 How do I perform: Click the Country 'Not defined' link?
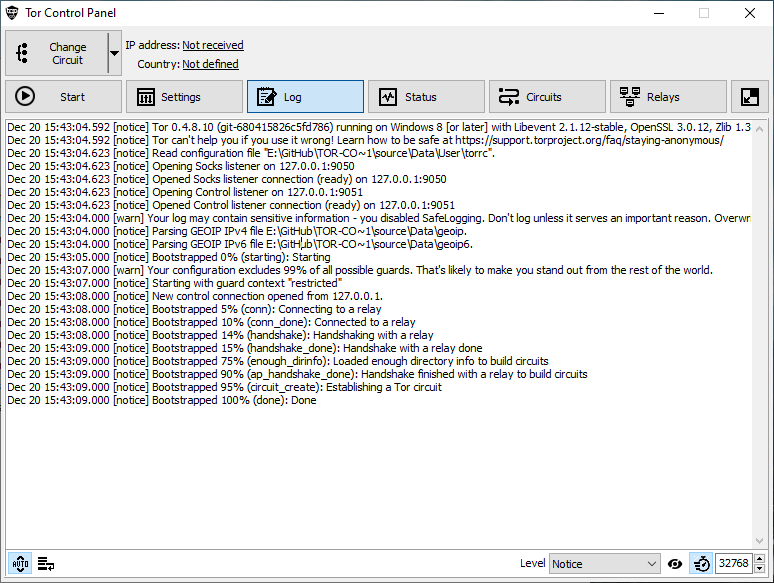point(210,64)
